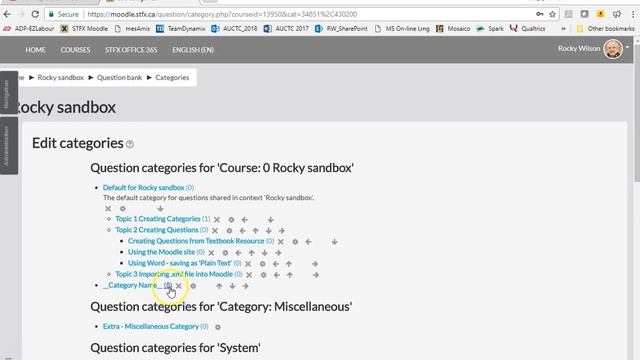The image size is (640, 360).
Task: Move 'Using Word - saving as Plain Text' right
Action: pyautogui.click(x=315, y=264)
